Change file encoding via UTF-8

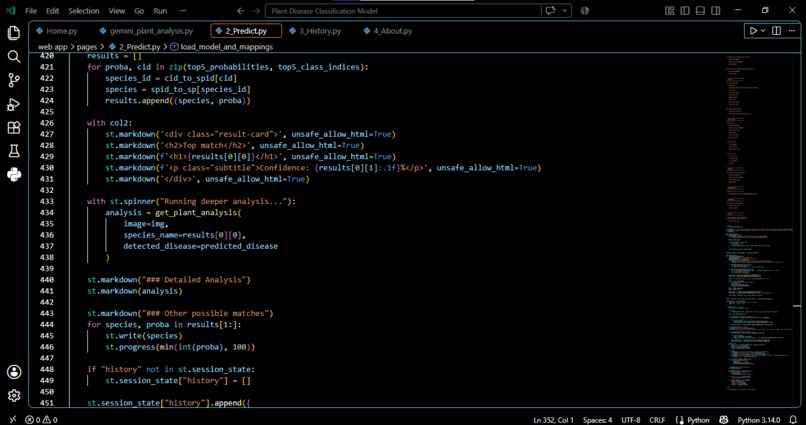(631, 420)
